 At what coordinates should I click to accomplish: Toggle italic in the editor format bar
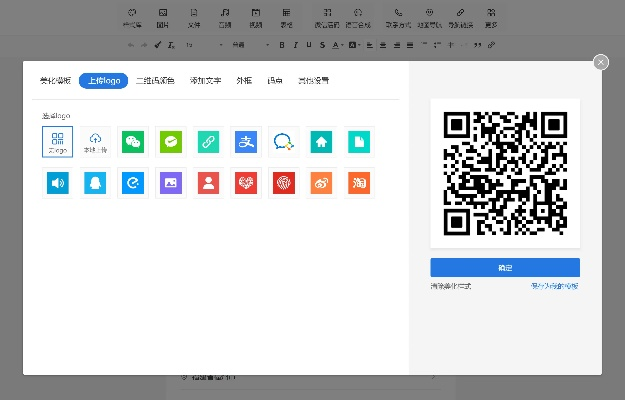295,45
